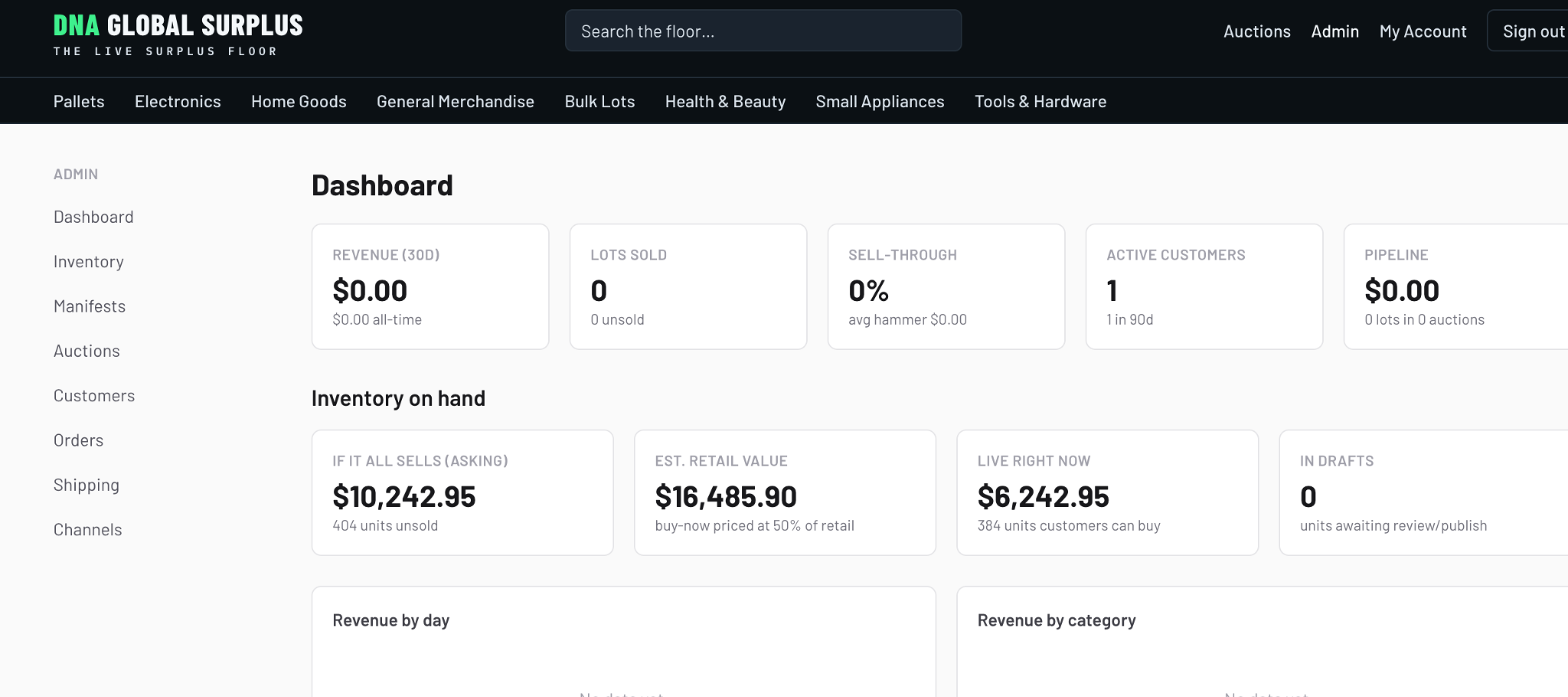1568x697 pixels.
Task: Click the Sell-Through card
Action: [946, 286]
